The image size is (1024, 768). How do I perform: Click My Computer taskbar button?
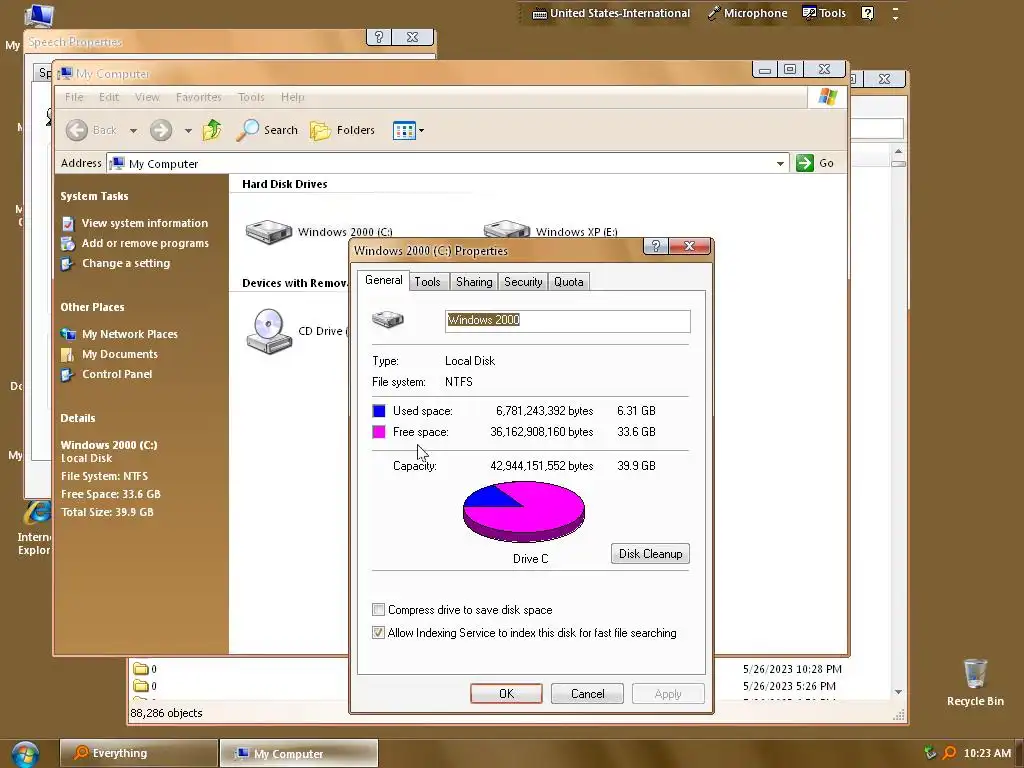298,753
